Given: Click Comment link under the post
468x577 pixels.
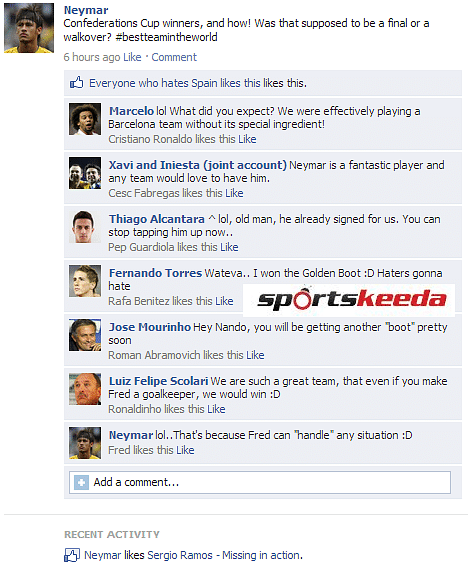Looking at the screenshot, I should [174, 57].
